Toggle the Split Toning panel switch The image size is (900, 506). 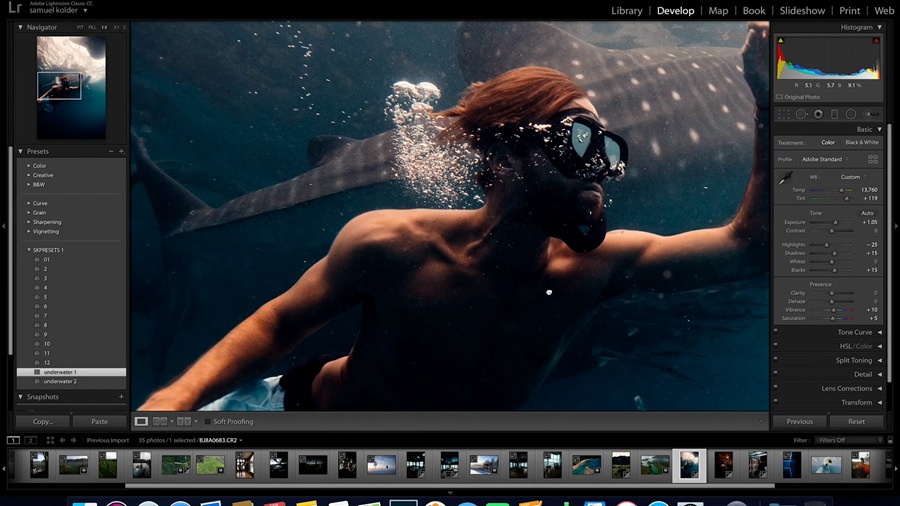tap(775, 359)
